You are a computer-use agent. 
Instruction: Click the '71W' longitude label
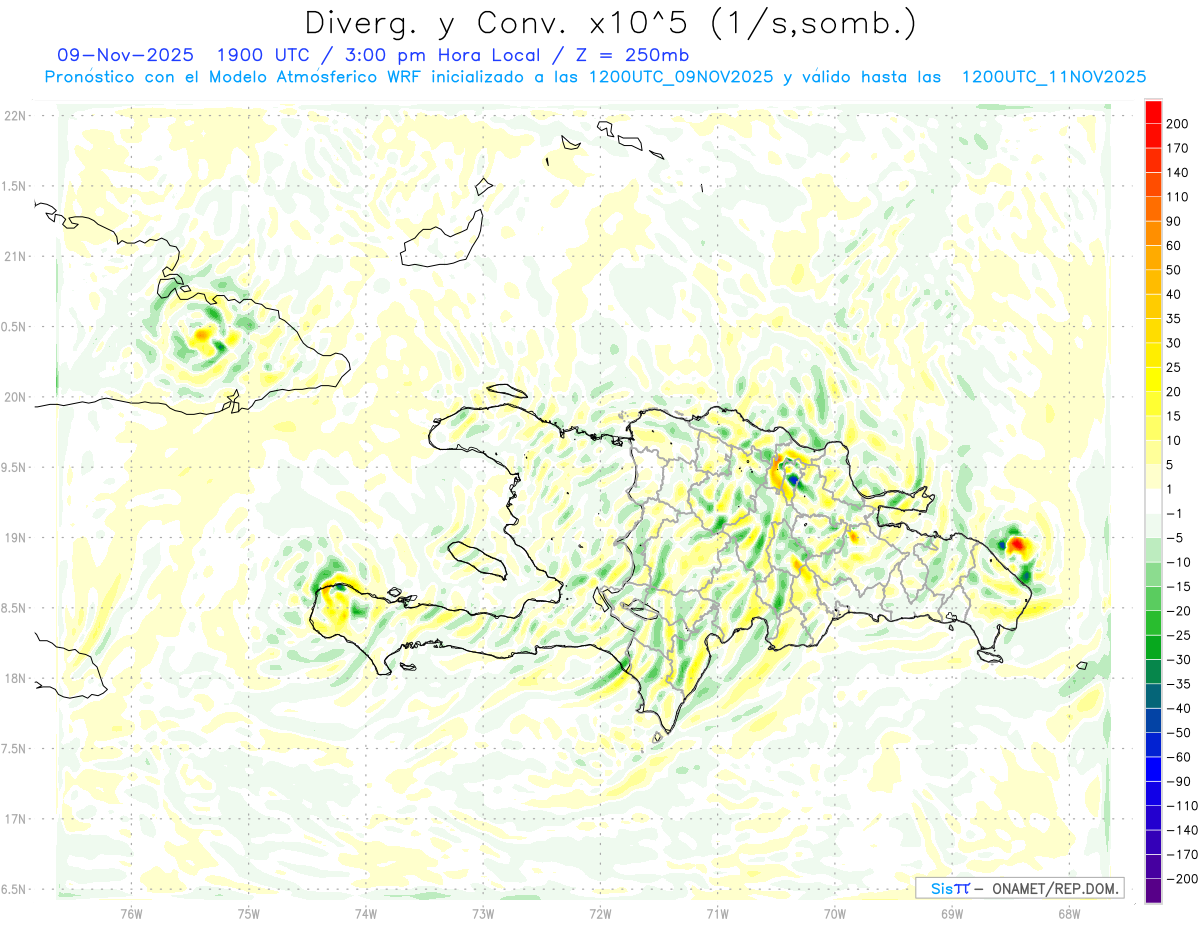pos(717,913)
